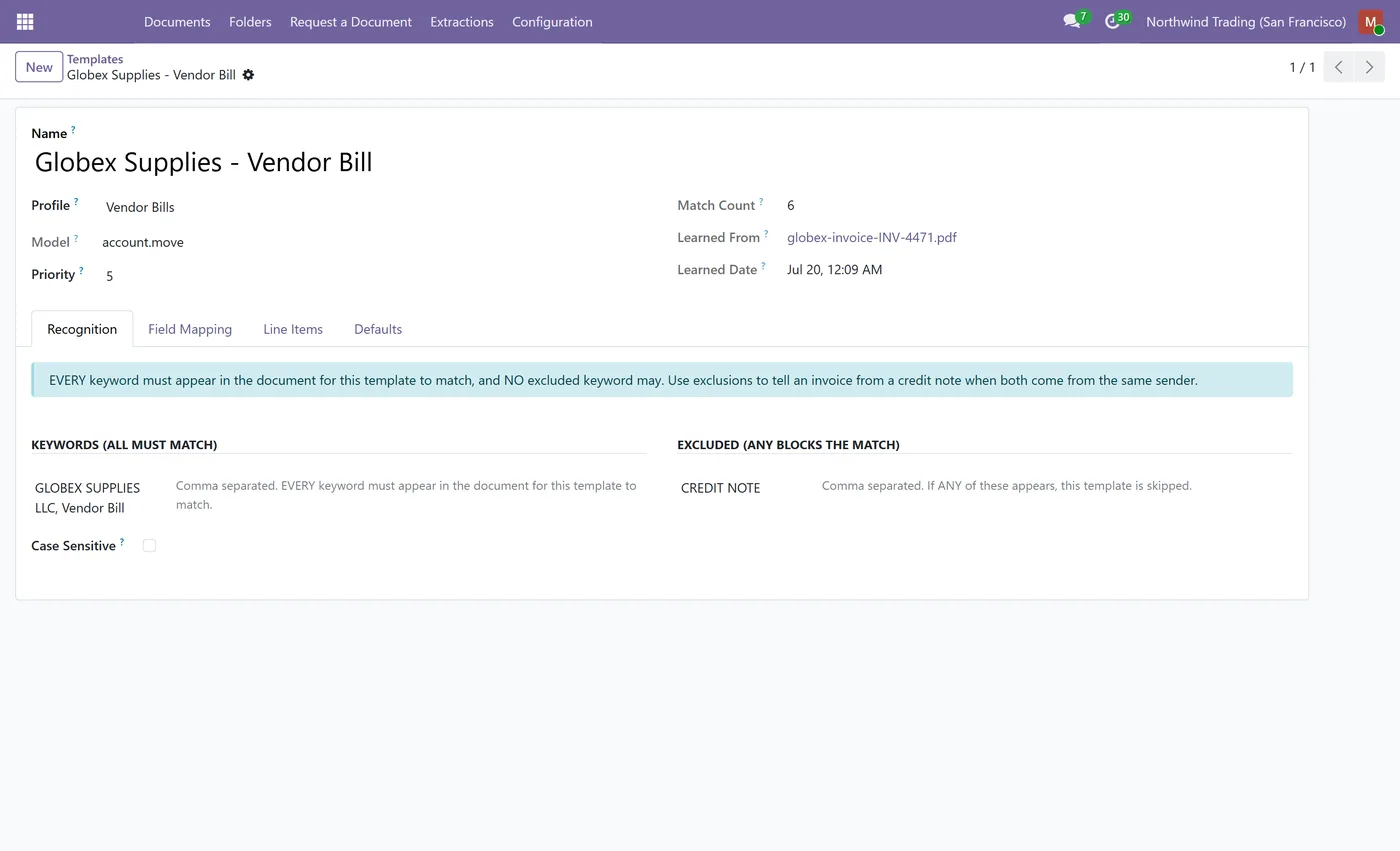Screen dimensions: 1400x851
Task: Click the Learned From help question mark
Action: [x=766, y=234]
